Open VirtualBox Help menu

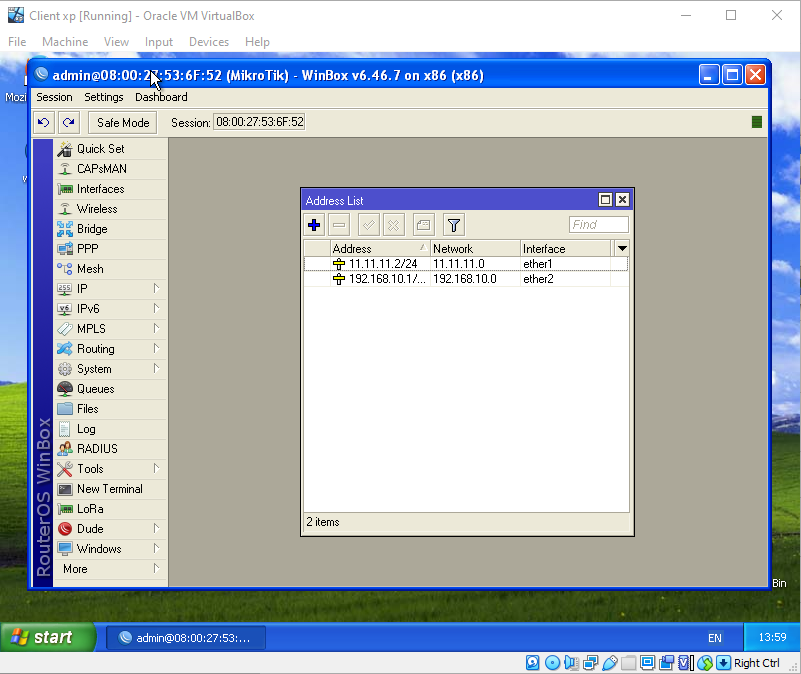257,42
